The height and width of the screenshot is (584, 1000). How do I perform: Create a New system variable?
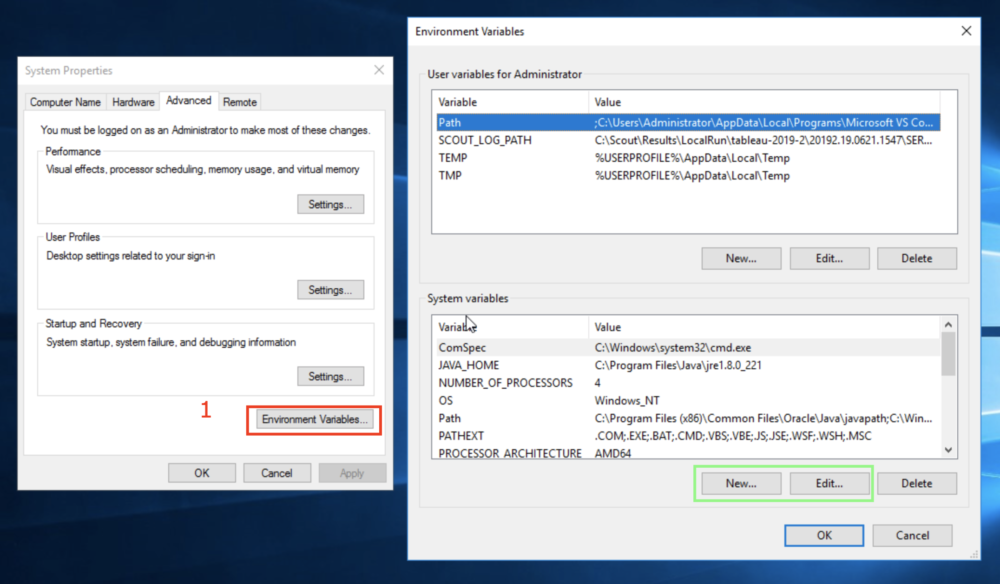741,483
